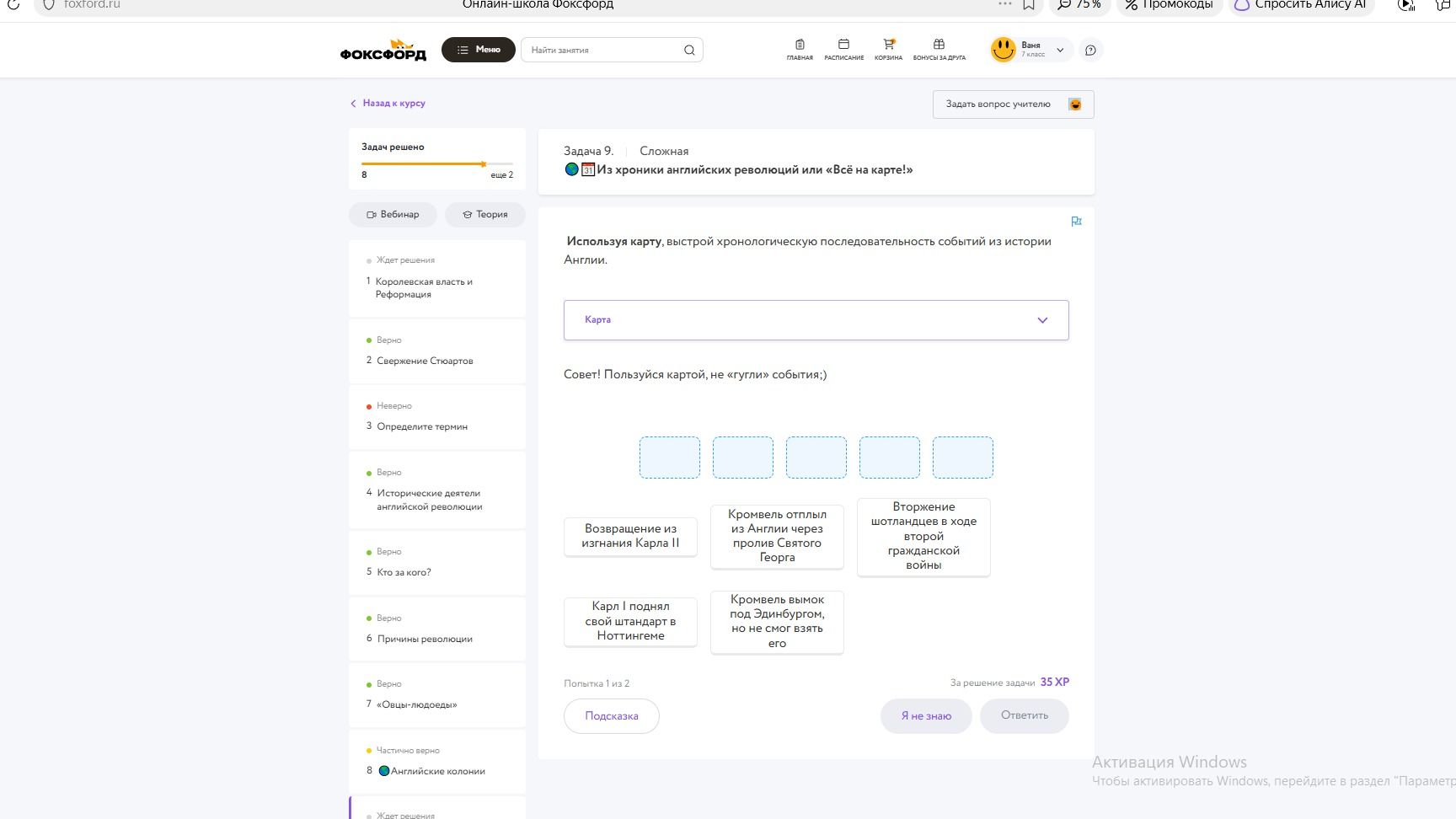This screenshot has width=1456, height=819.
Task: Click the Foxford logo
Action: 383,50
